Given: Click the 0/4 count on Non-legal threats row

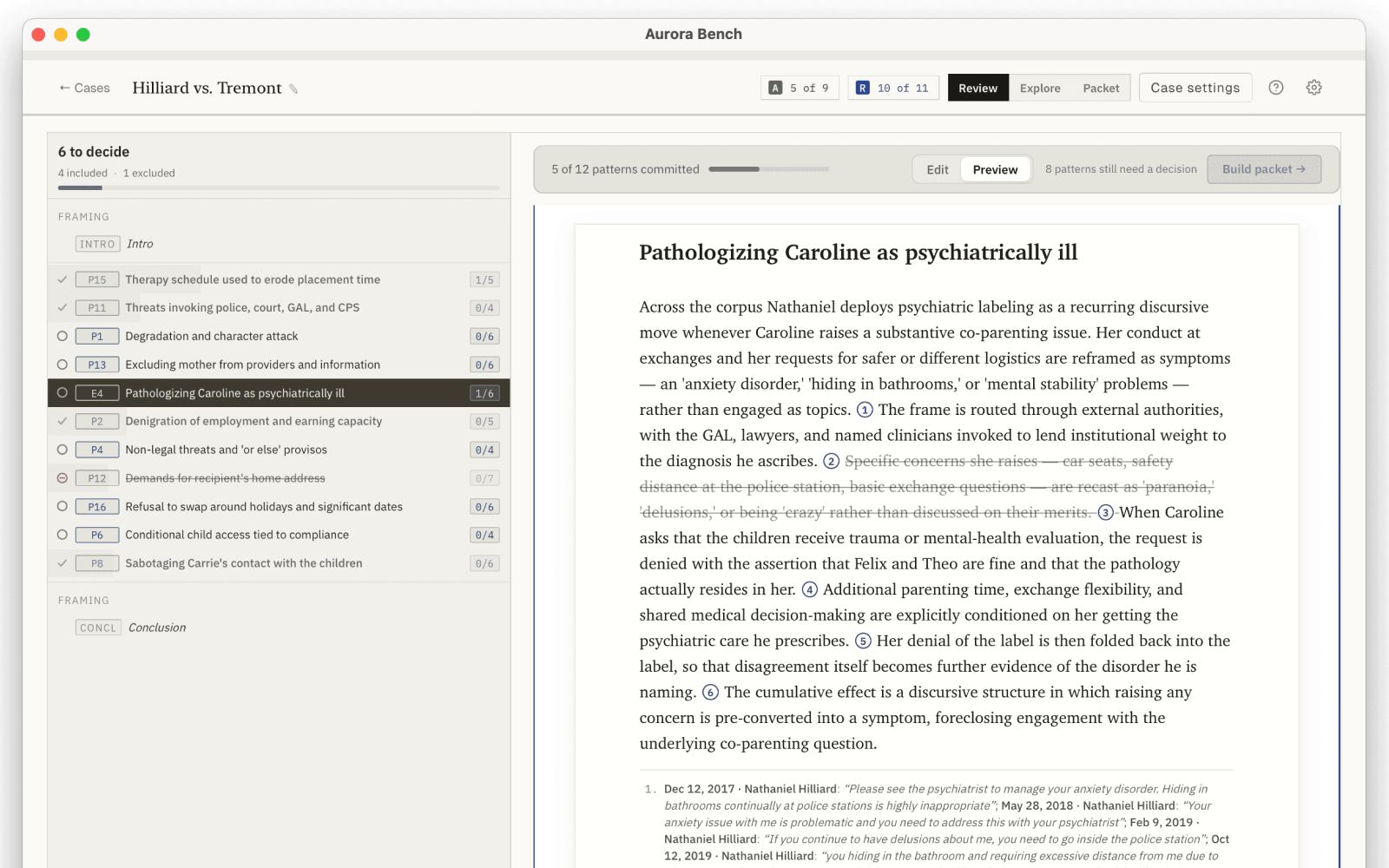Looking at the screenshot, I should click(484, 450).
